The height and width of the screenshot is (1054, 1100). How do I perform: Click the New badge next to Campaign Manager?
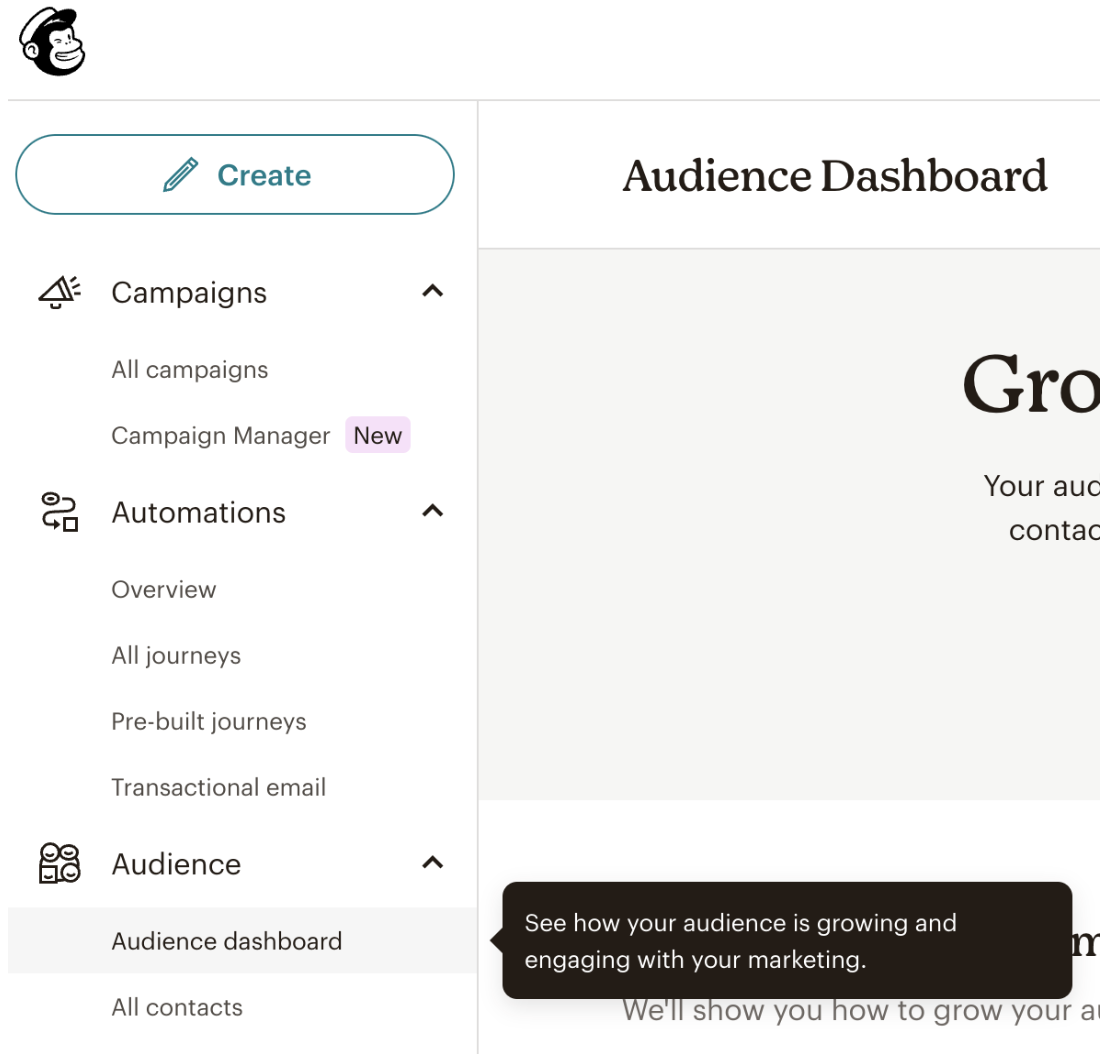click(x=378, y=434)
